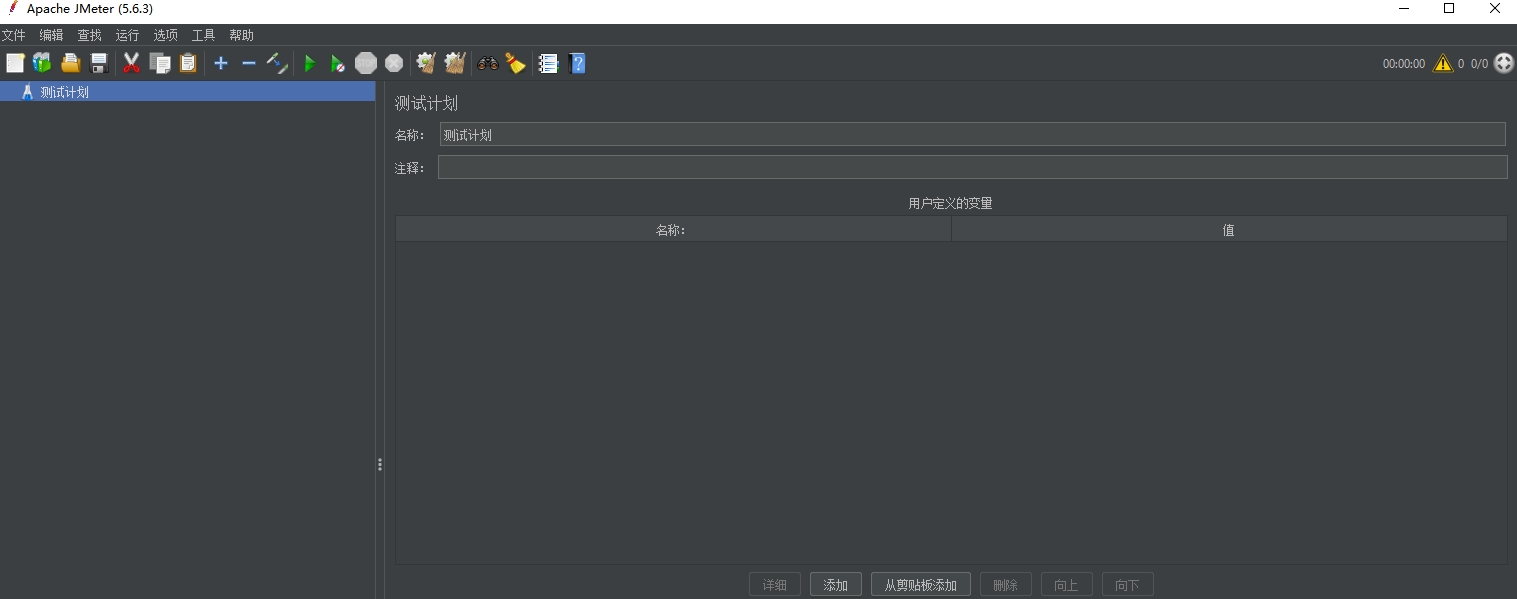Click the Function Helper list icon

548,63
